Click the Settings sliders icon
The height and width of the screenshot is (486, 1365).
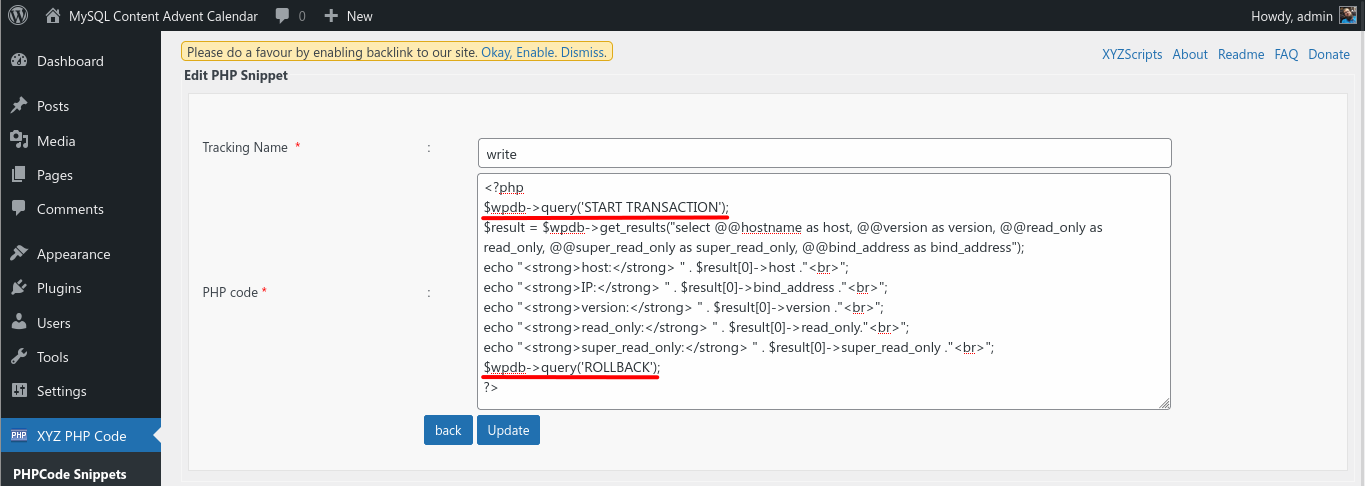click(18, 391)
